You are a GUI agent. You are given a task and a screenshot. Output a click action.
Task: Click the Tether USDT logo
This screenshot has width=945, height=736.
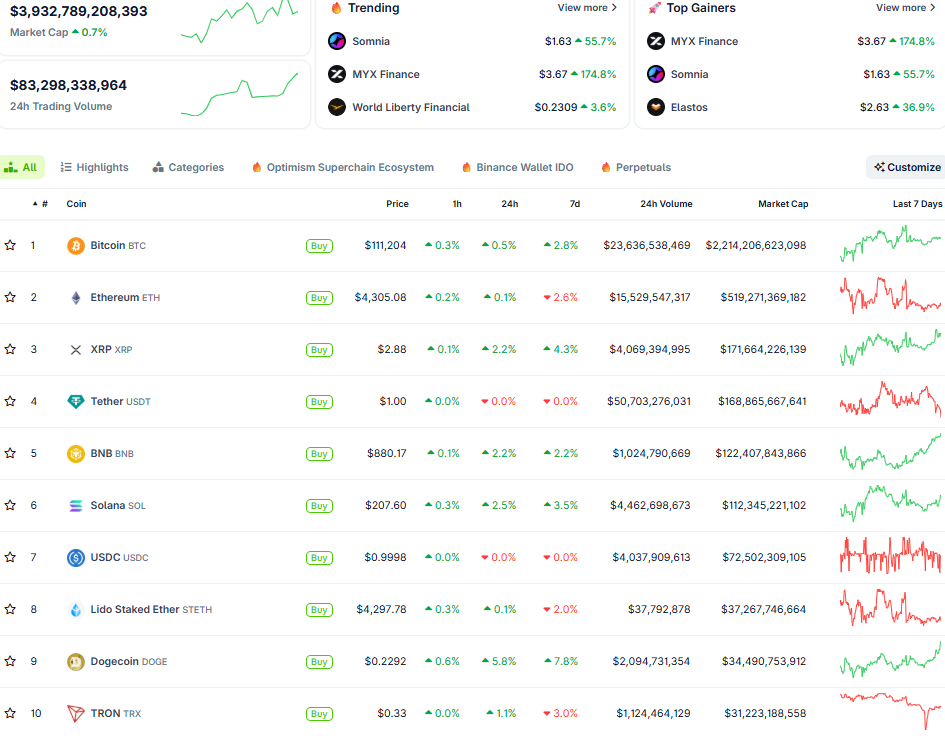76,401
